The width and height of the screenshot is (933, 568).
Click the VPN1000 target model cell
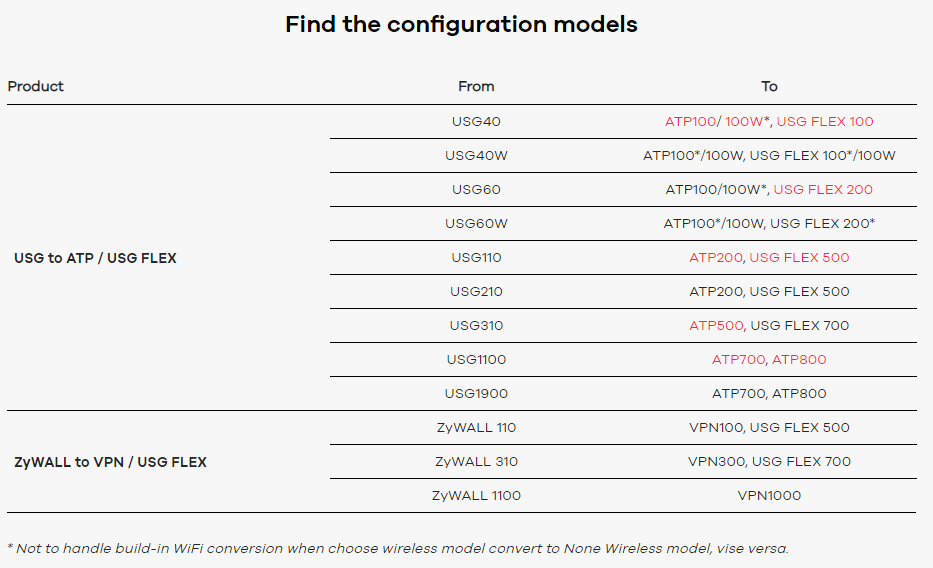tap(769, 496)
